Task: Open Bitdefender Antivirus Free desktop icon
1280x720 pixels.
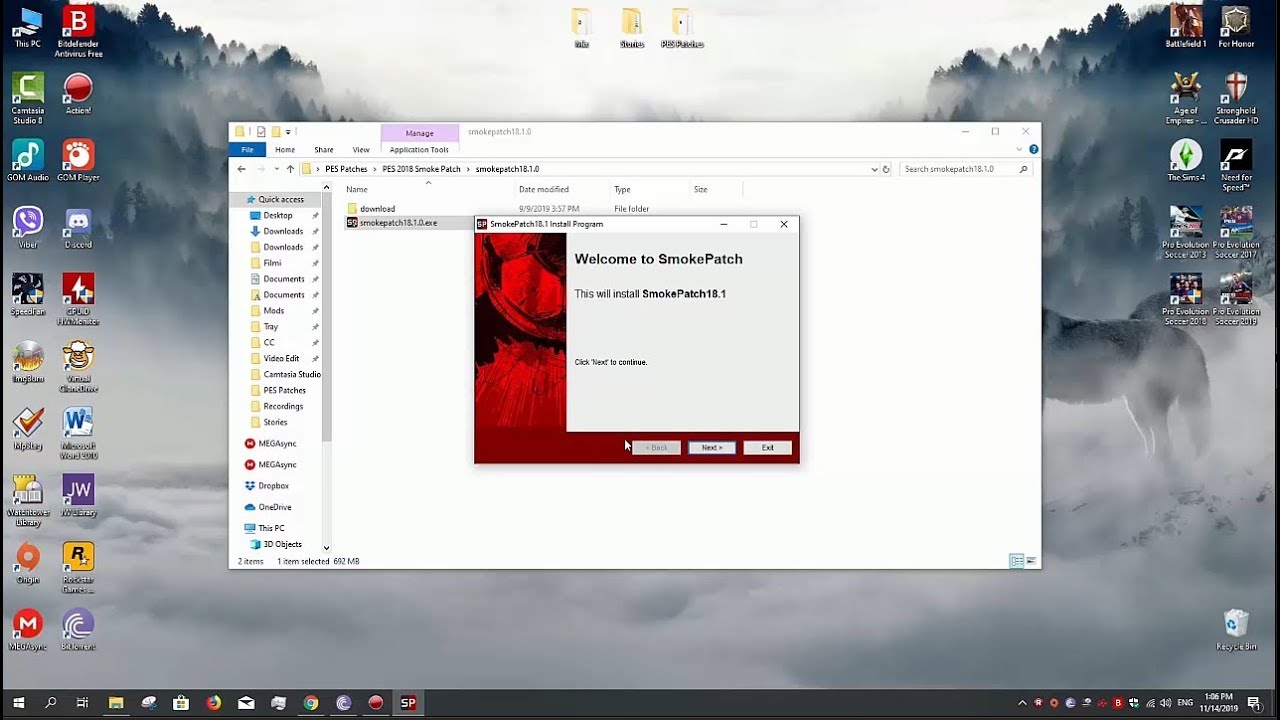Action: click(x=78, y=31)
